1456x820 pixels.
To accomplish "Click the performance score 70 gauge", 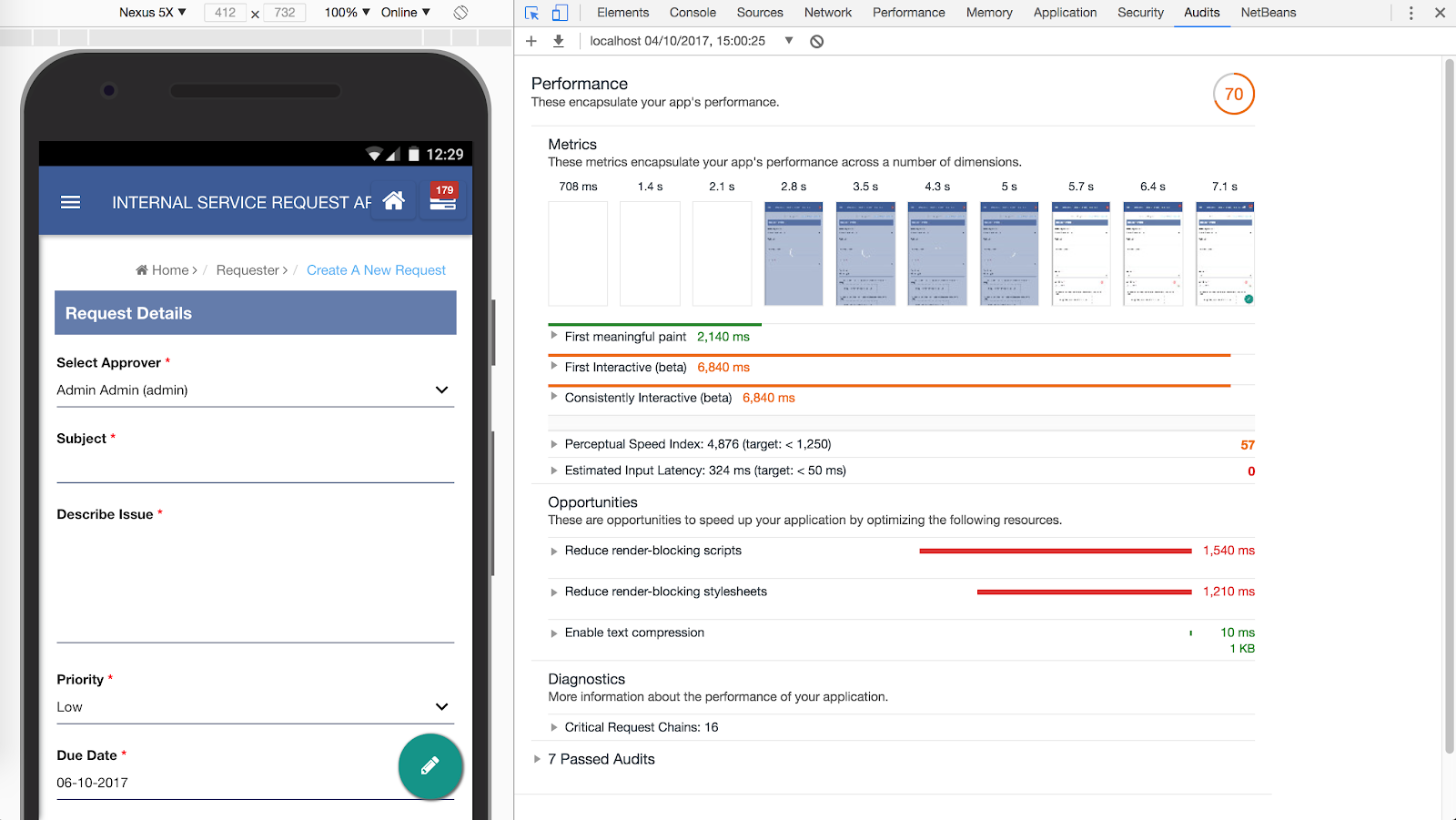I will pyautogui.click(x=1234, y=94).
